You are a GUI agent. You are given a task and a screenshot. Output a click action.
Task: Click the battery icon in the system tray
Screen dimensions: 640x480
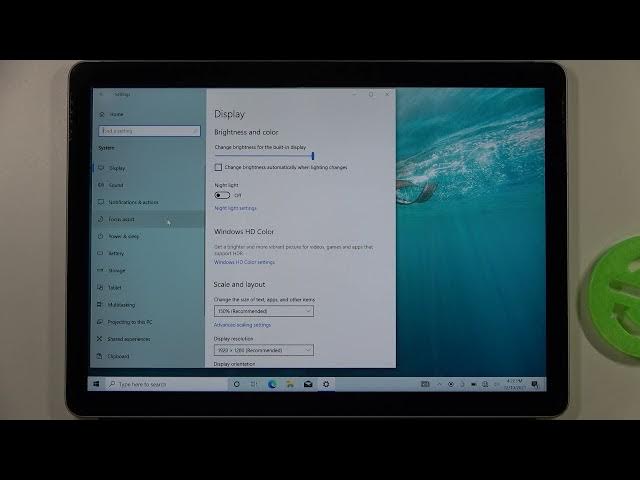pyautogui.click(x=473, y=384)
